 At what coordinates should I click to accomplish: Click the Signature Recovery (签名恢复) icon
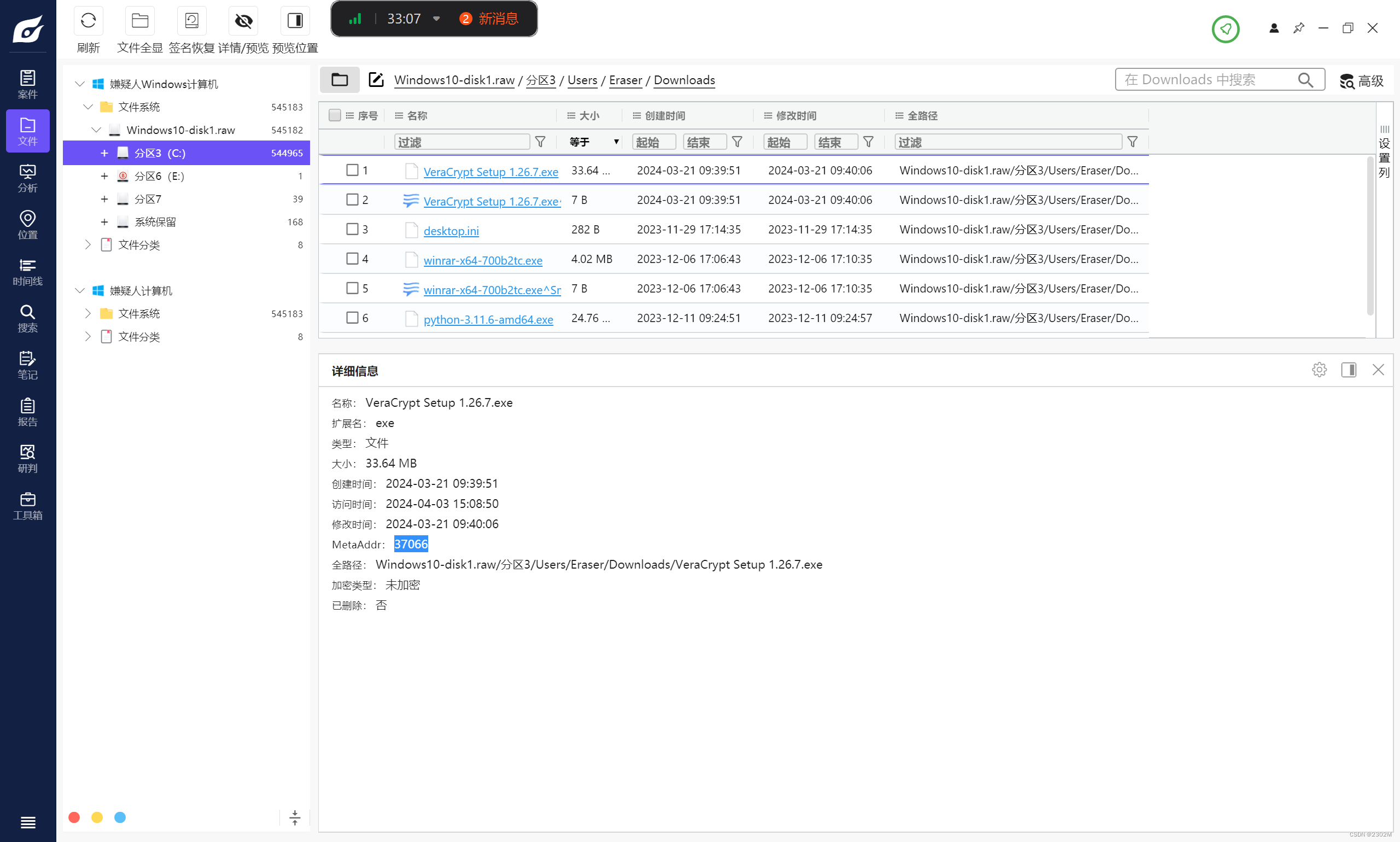click(x=191, y=21)
